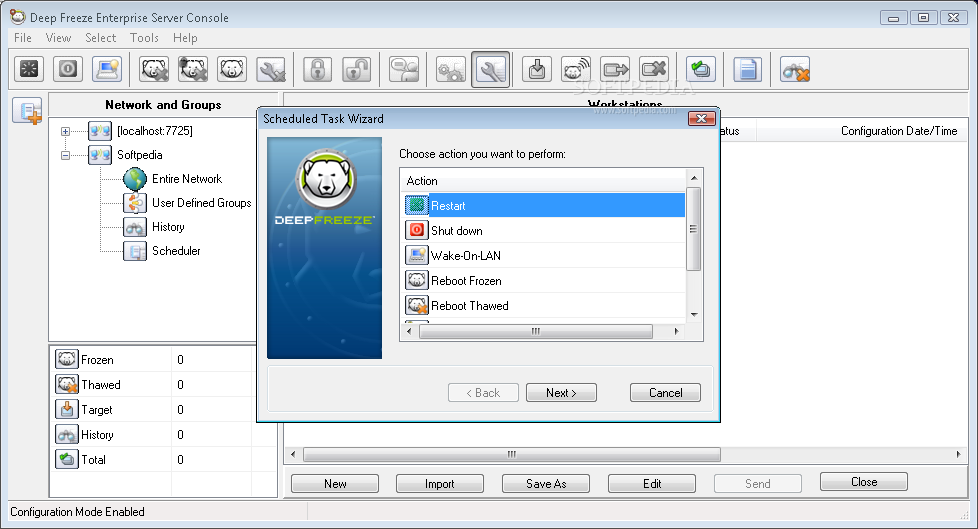The height and width of the screenshot is (529, 978).
Task: Click the action list scroll-down arrow
Action: [694, 314]
